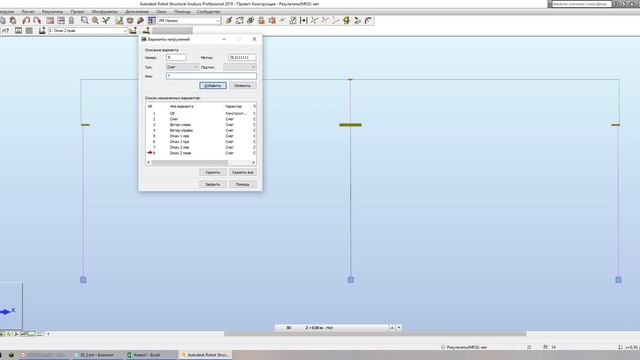This screenshot has width=640, height=360.
Task: Click the rotating box icon
Action: click(x=240, y=20)
